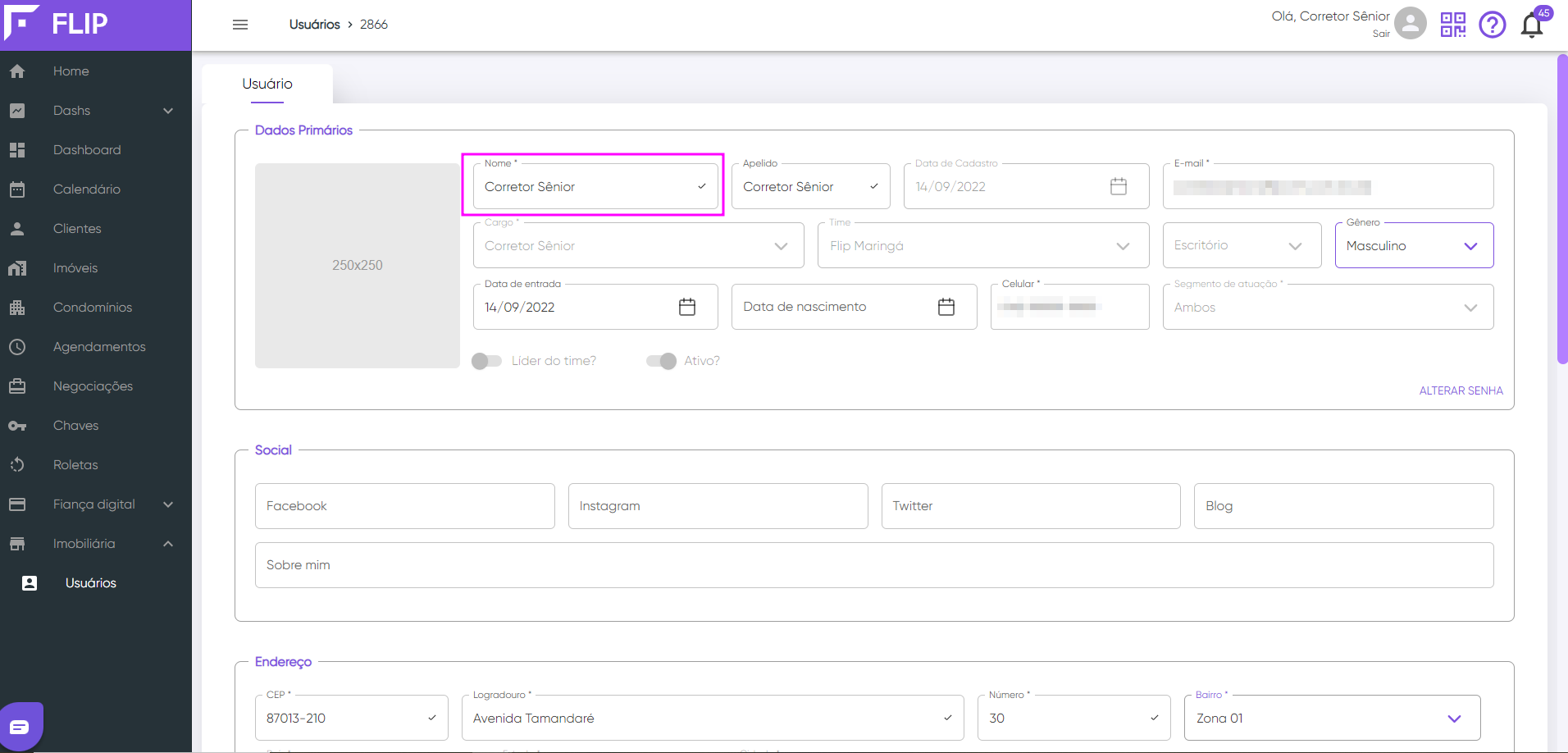This screenshot has width=1568, height=753.
Task: Open the Gênero dropdown
Action: coord(1414,245)
